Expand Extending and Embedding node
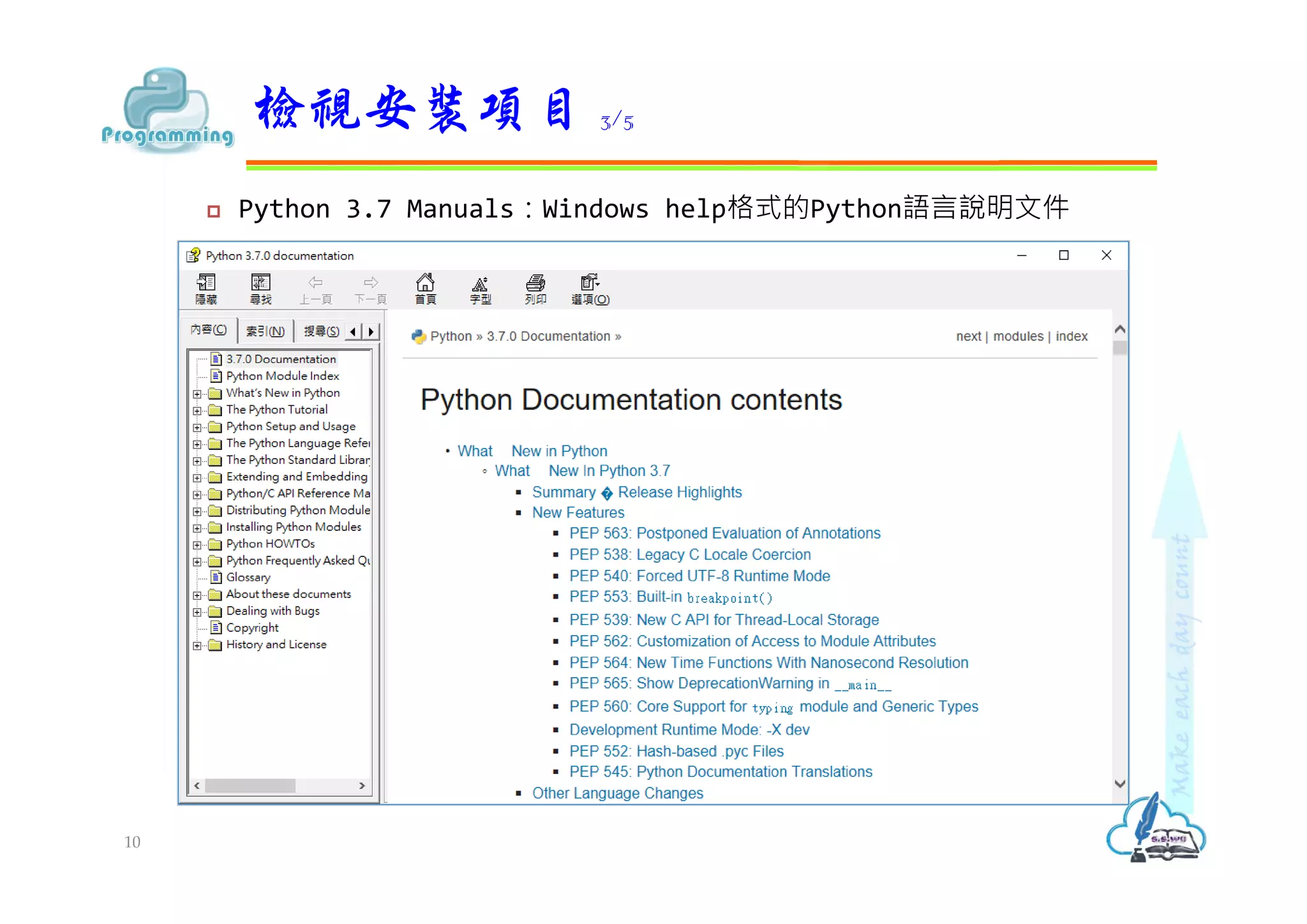Screen dimensions: 1307x924 coord(197,477)
